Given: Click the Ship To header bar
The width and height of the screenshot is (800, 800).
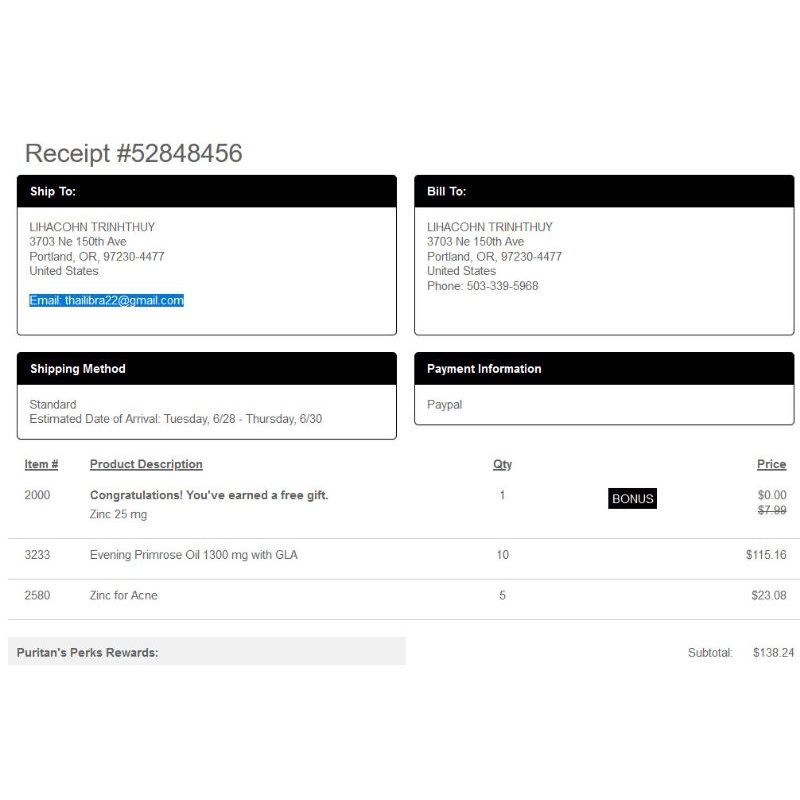Looking at the screenshot, I should point(207,191).
